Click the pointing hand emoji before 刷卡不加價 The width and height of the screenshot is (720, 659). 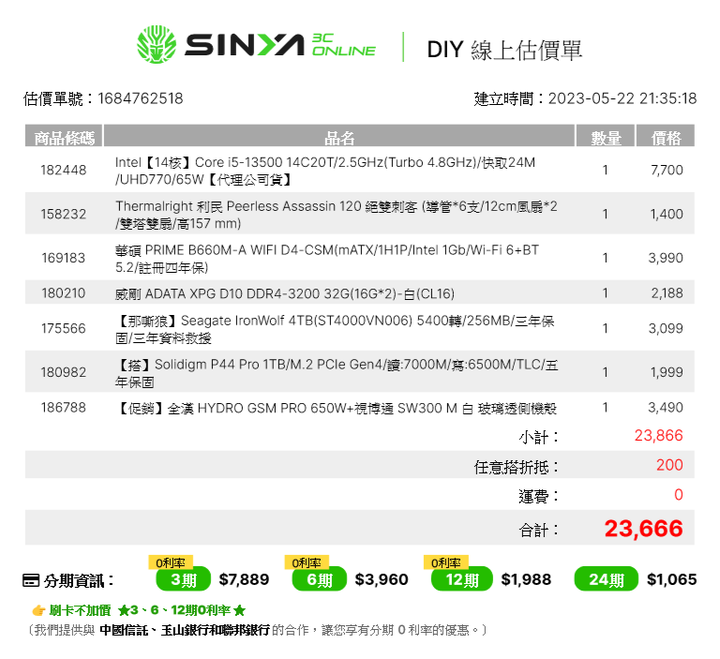tap(39, 610)
